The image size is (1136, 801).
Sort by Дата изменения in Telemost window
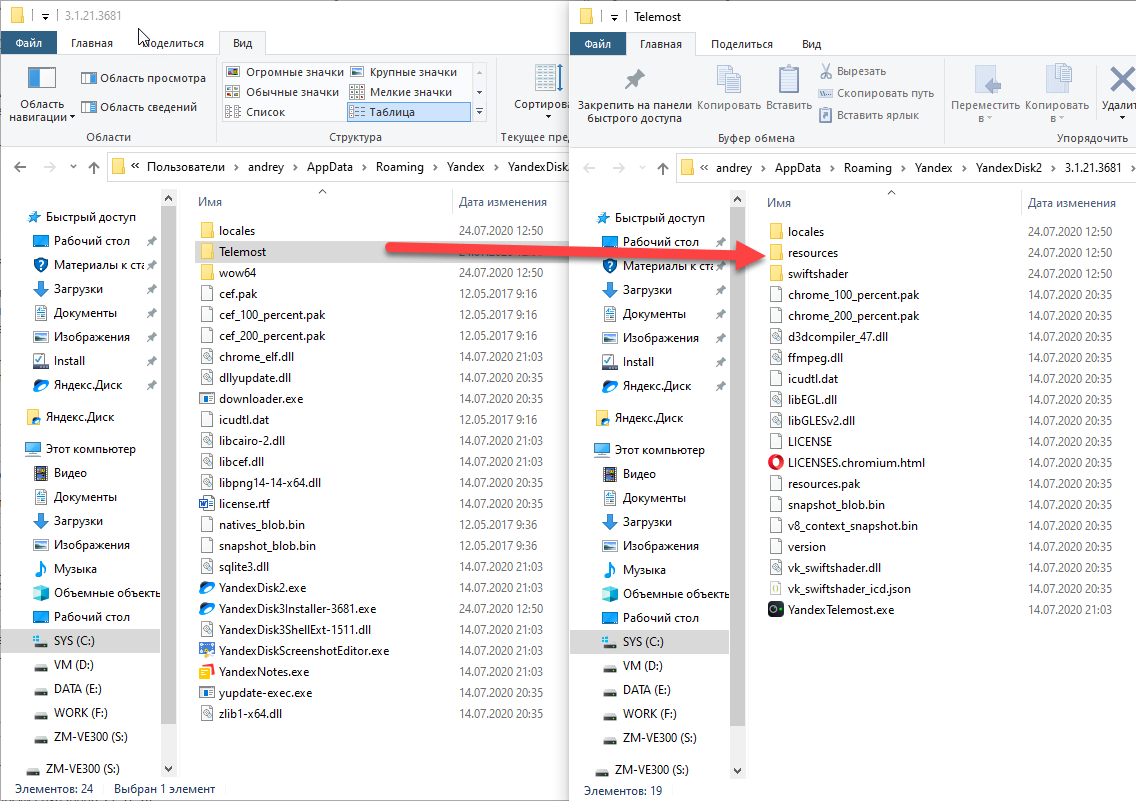pyautogui.click(x=1072, y=204)
